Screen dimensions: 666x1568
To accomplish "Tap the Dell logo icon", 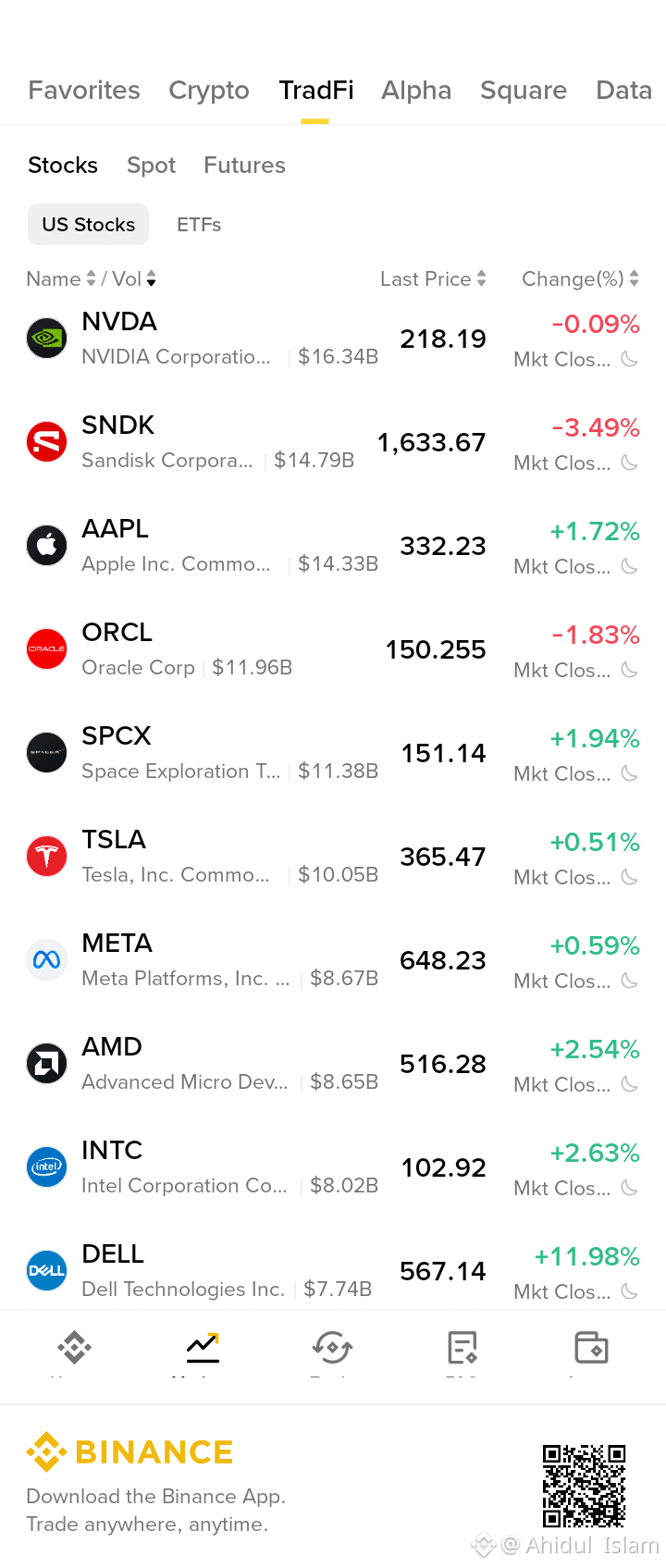I will point(46,1271).
